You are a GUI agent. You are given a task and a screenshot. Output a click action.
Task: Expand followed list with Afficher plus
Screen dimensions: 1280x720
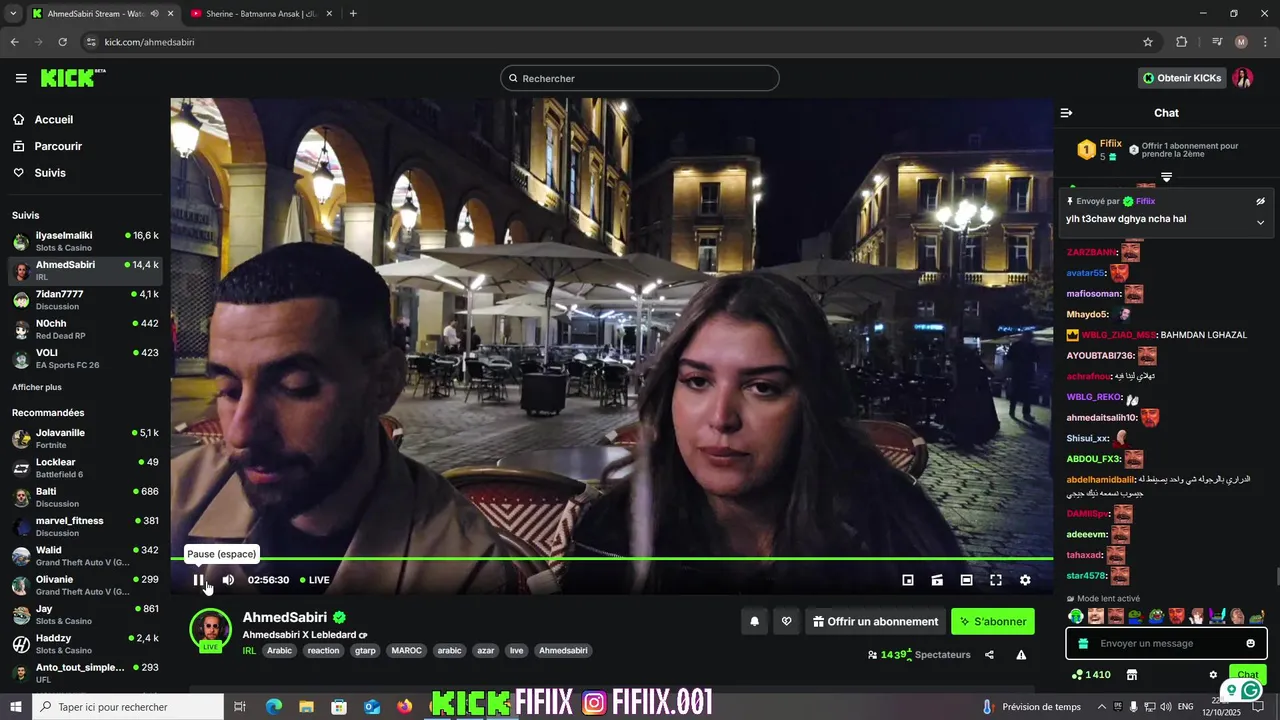click(37, 387)
